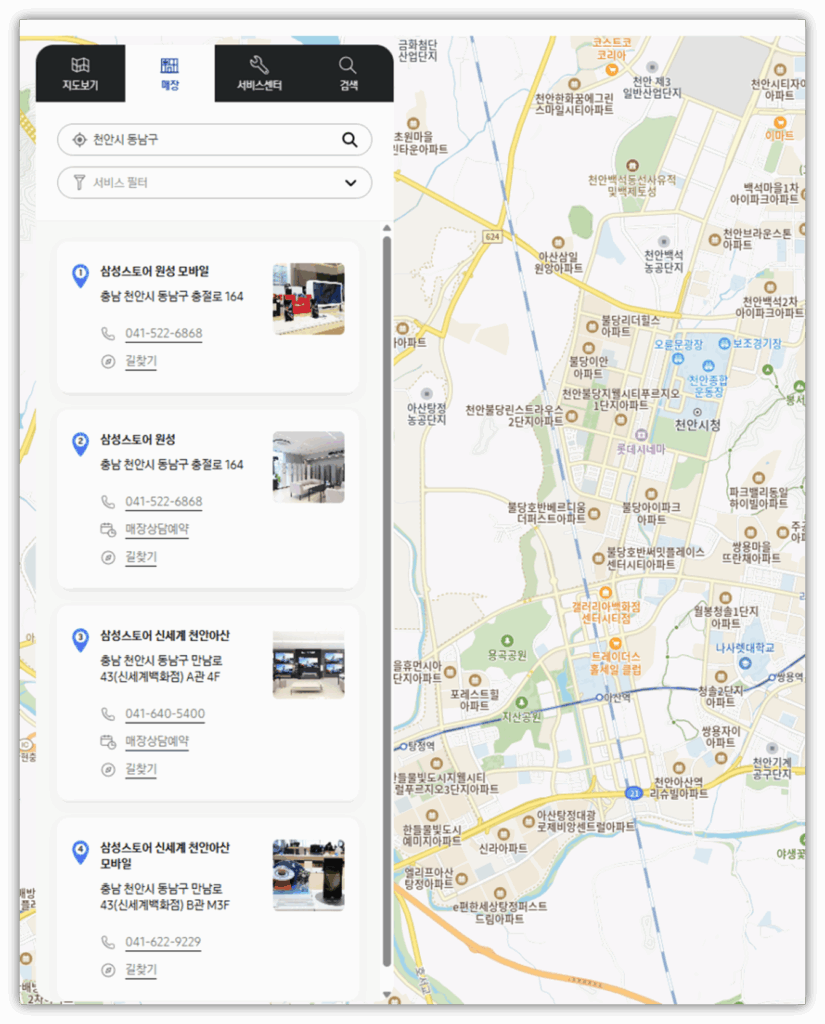The image size is (825, 1024).
Task: Open 삼성스토어 신세계 천안아산 모바일 thumbnail photo
Action: click(x=308, y=875)
